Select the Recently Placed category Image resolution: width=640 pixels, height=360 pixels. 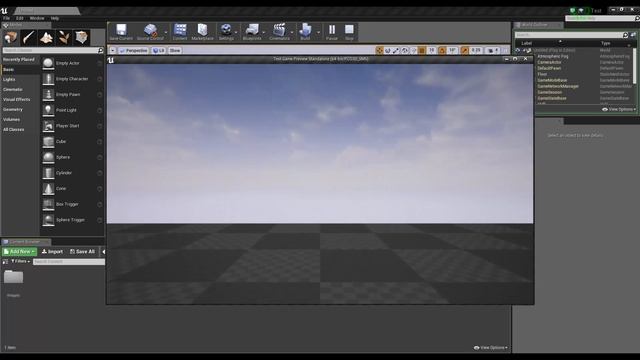[x=20, y=60]
